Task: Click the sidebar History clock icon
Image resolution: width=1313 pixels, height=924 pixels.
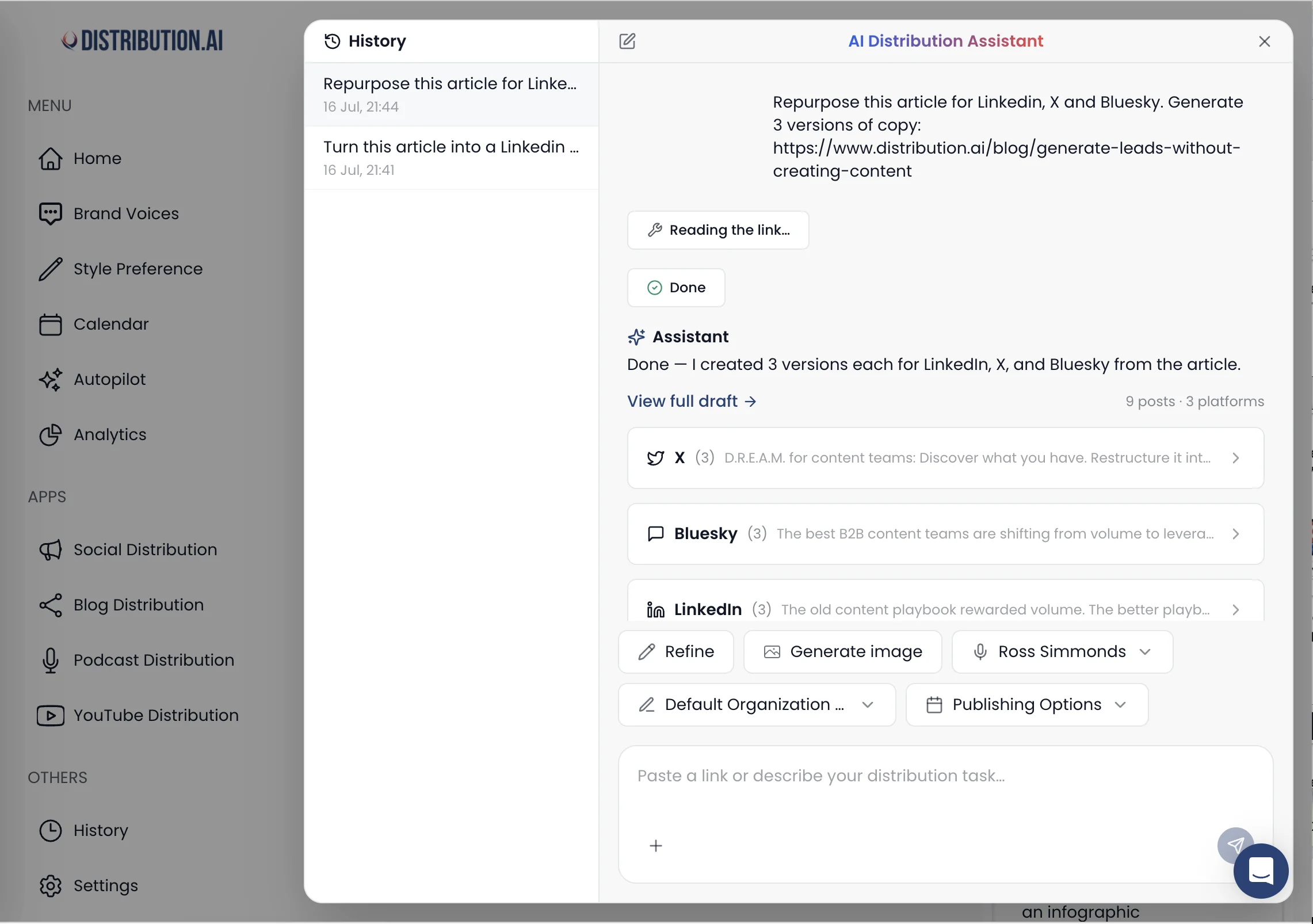Action: [51, 830]
